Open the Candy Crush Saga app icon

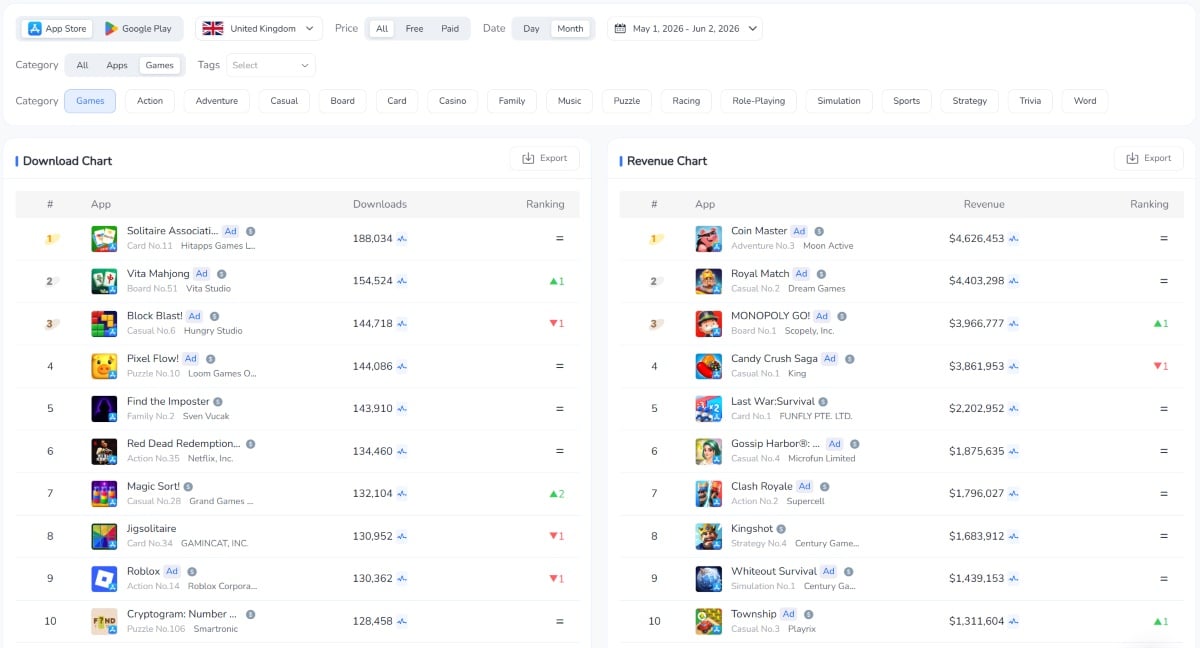point(708,366)
